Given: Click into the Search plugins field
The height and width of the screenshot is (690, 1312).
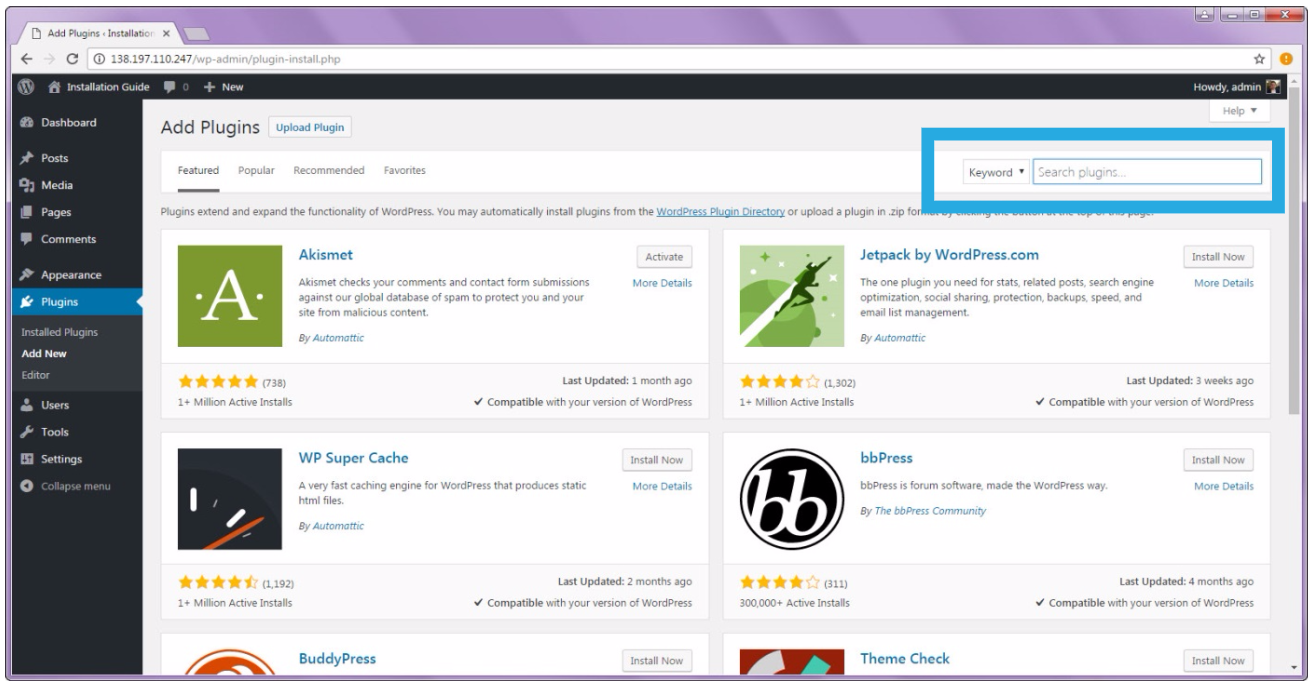Looking at the screenshot, I should (x=1146, y=172).
